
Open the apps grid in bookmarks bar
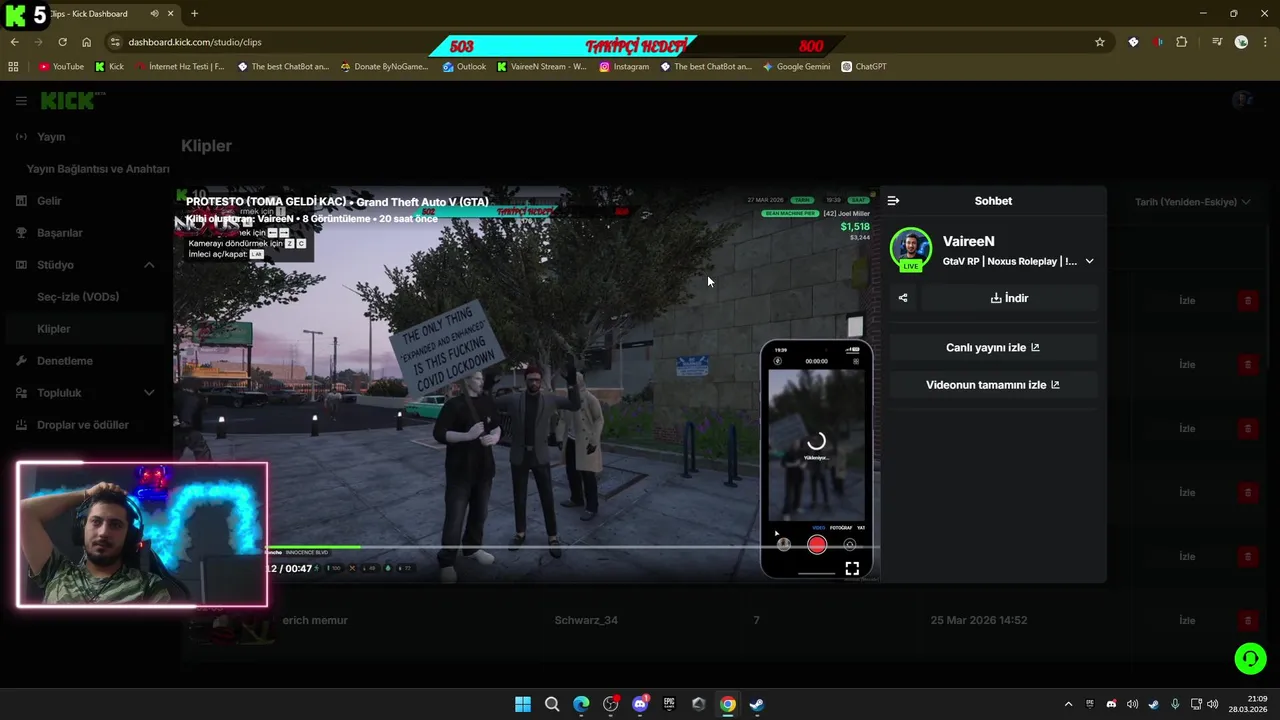[13, 67]
